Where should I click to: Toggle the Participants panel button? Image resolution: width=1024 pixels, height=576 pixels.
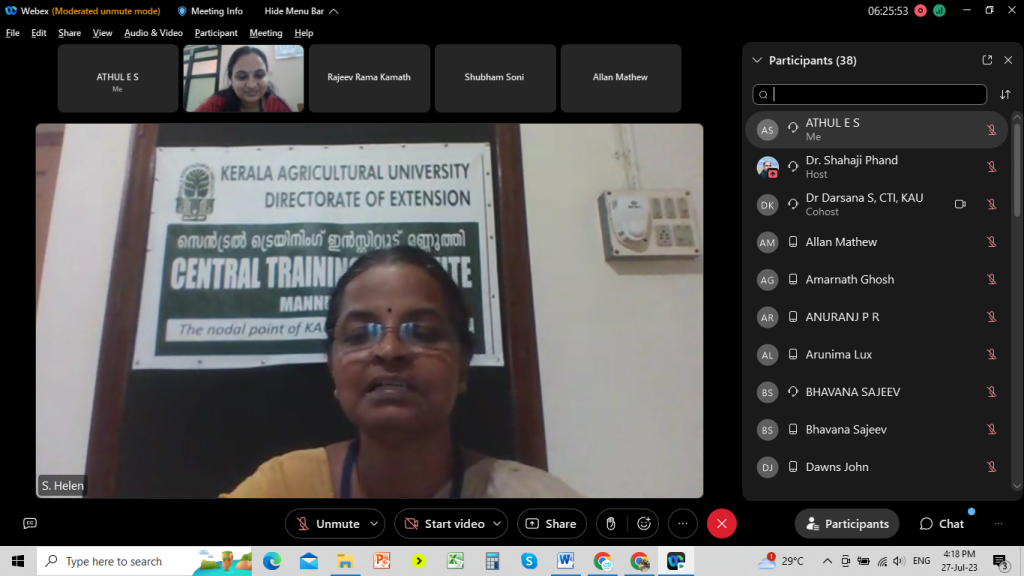coord(847,524)
